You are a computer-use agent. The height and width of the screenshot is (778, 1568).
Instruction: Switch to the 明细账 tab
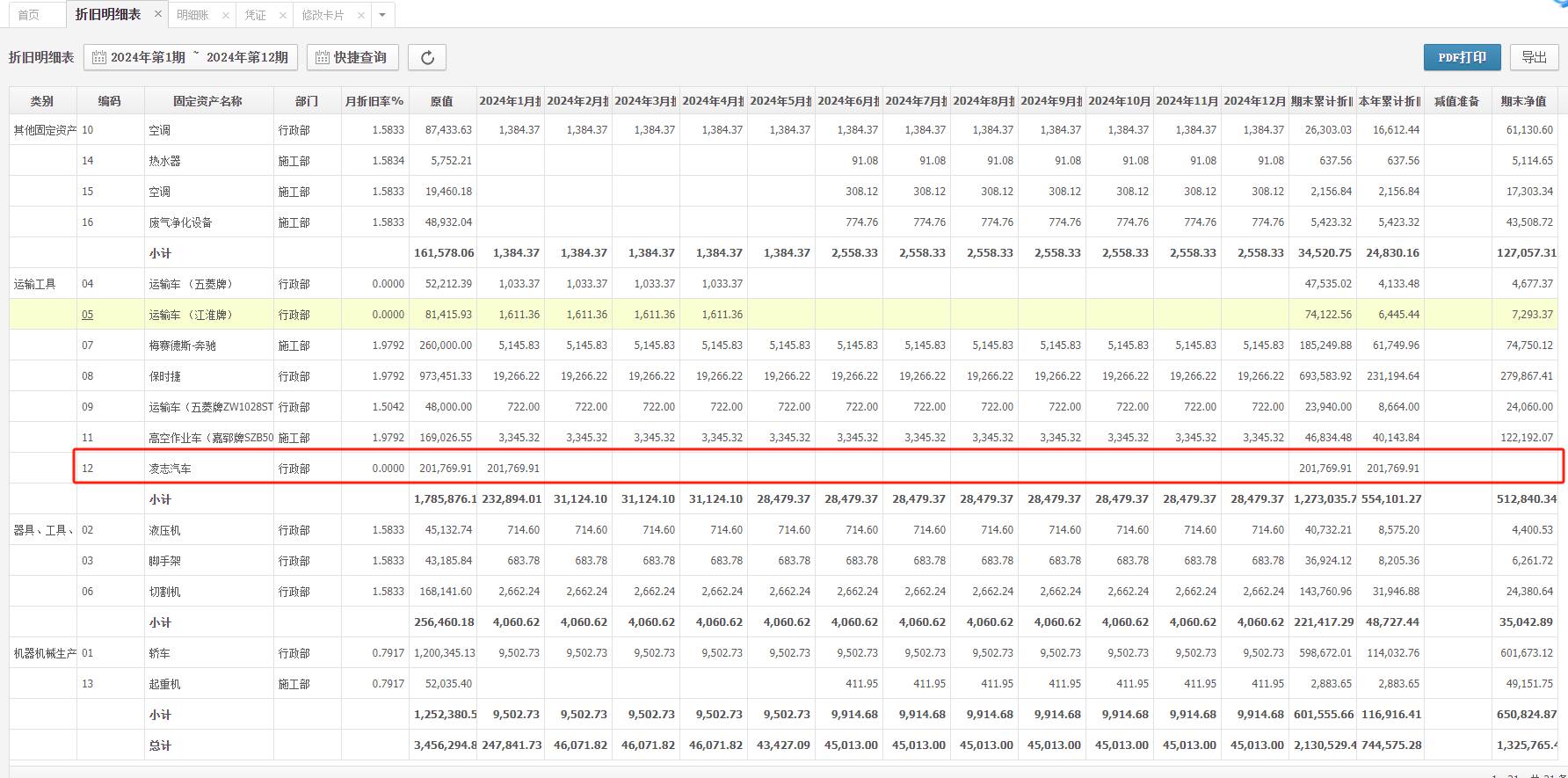192,15
